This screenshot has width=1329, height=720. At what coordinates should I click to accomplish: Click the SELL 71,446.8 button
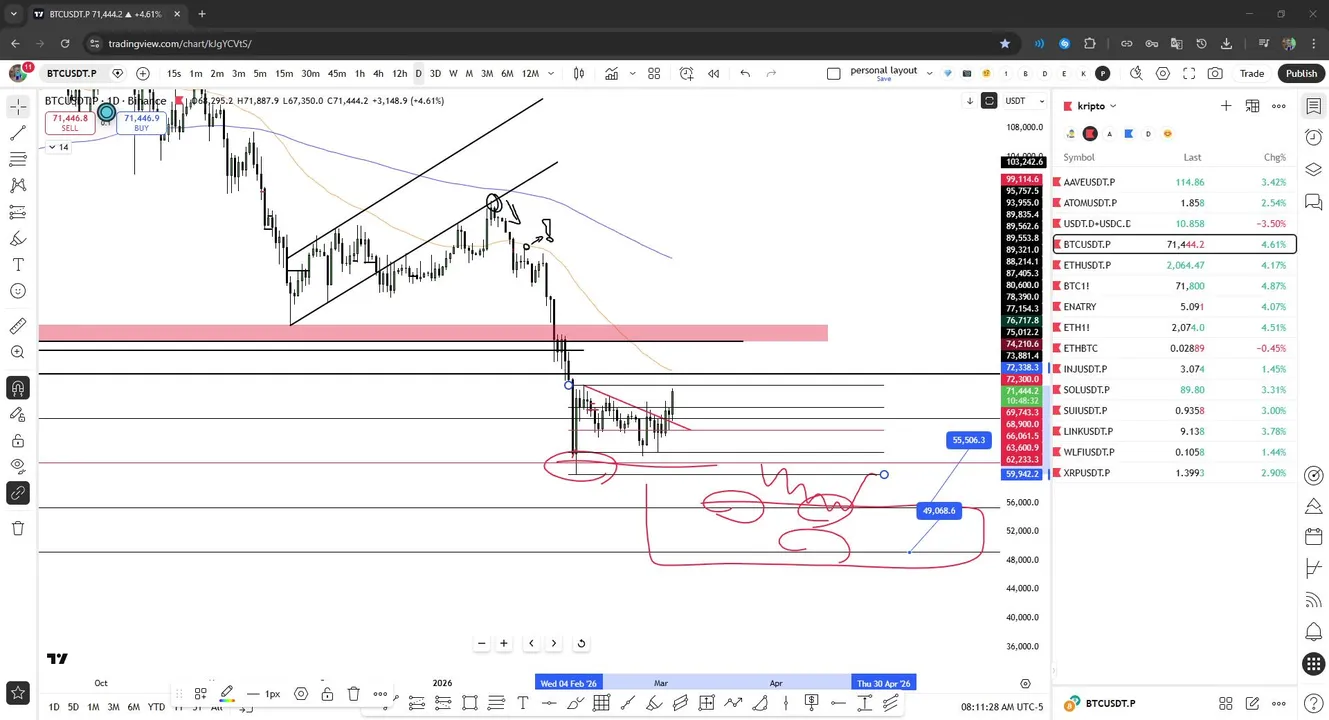(x=70, y=122)
